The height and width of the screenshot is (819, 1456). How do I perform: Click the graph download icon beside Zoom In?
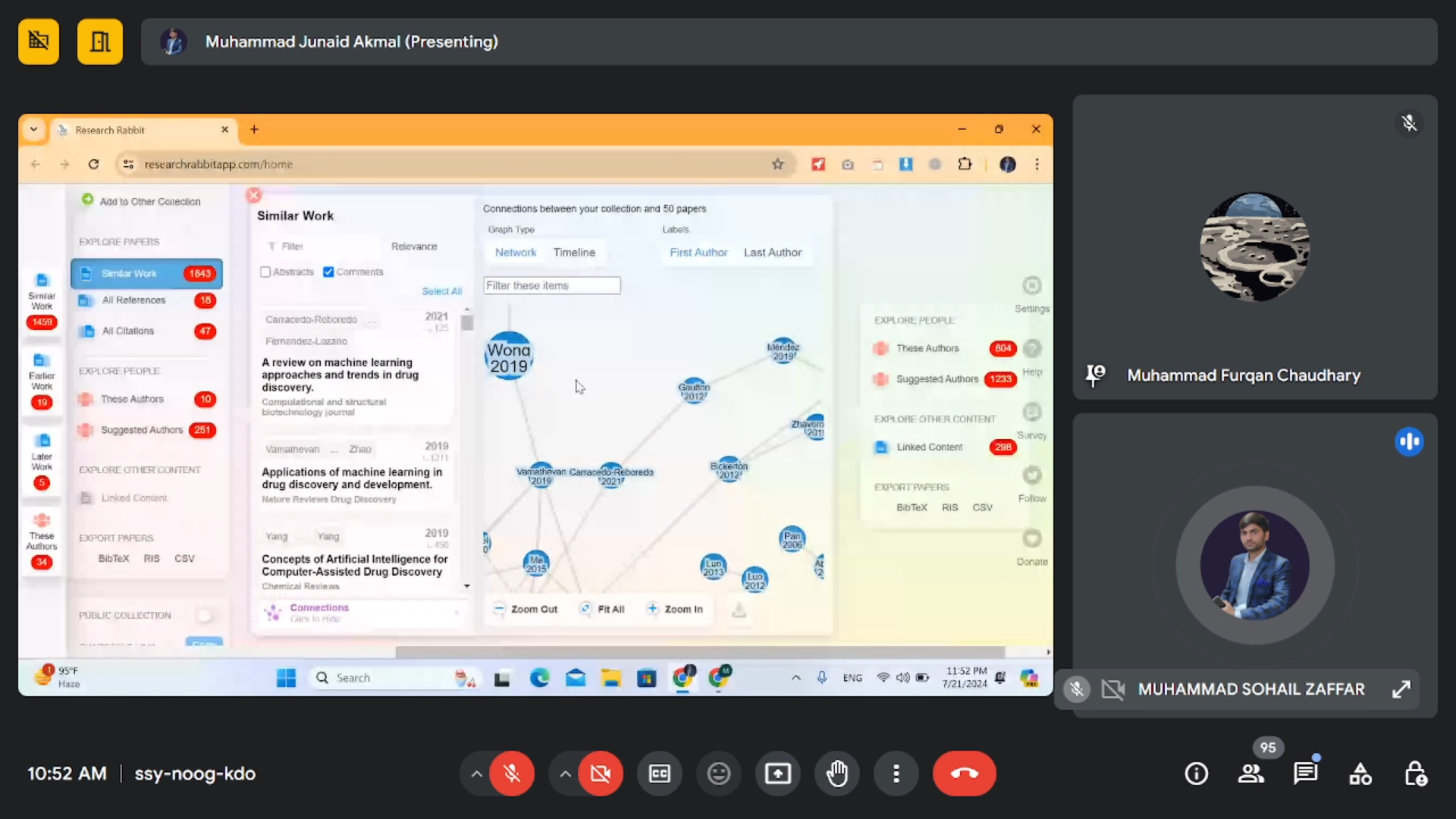[739, 610]
